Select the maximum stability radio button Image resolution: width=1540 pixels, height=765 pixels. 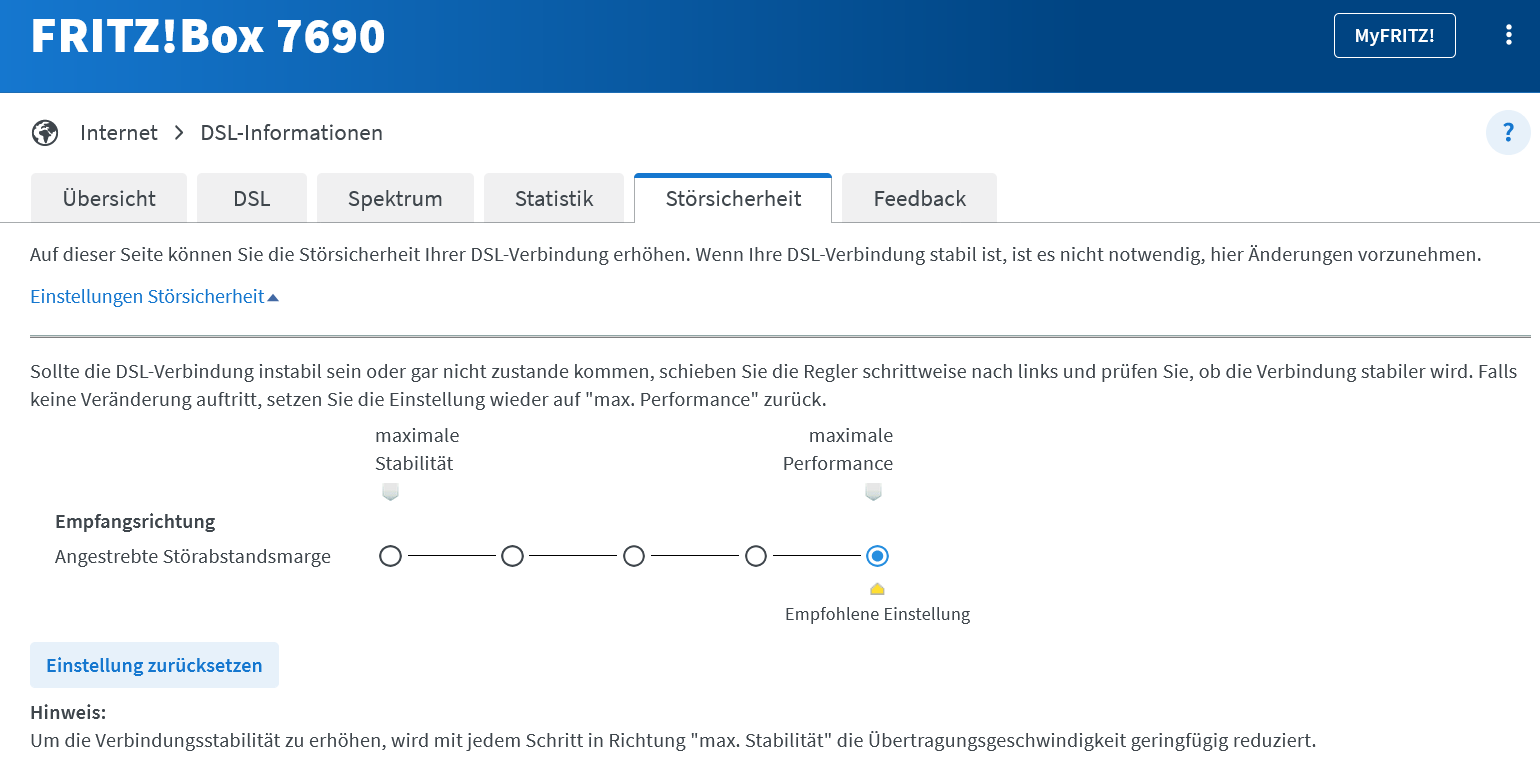pos(391,556)
